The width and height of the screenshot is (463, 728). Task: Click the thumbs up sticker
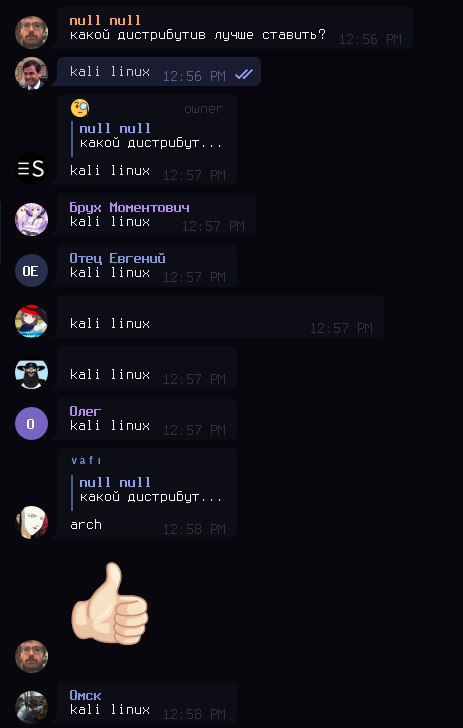(110, 604)
